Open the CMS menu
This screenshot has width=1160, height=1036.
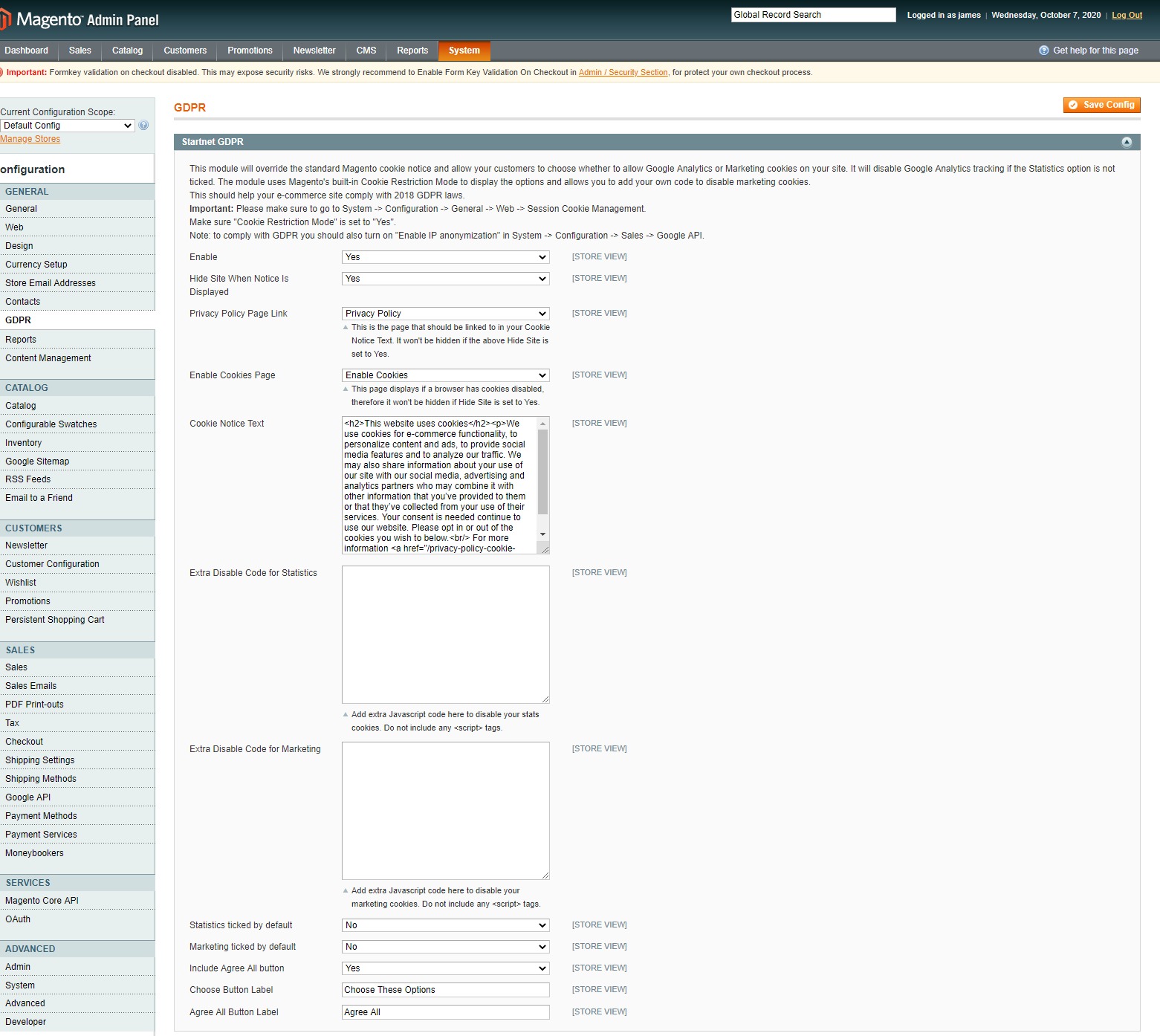point(366,51)
